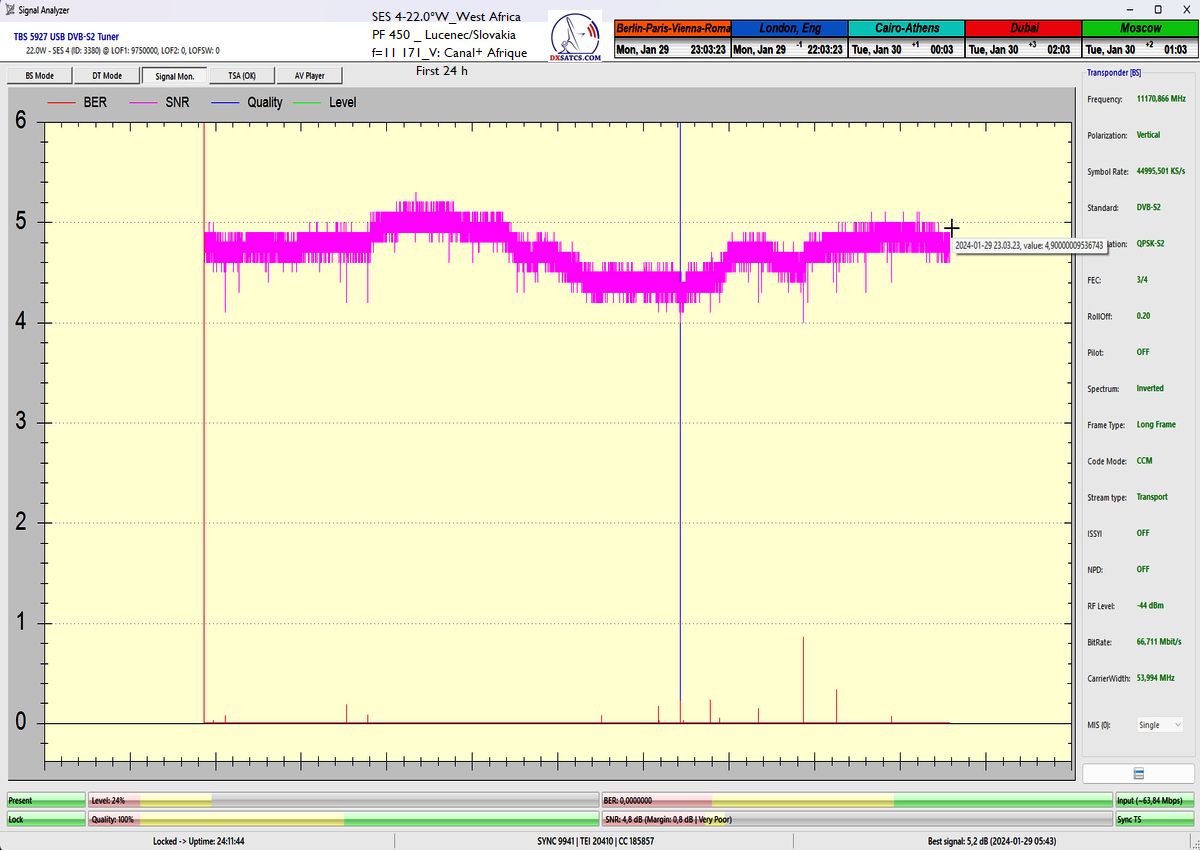Click the Signal Analyzer title bar icon
Screen dimensions: 1200x850
(x=9, y=10)
